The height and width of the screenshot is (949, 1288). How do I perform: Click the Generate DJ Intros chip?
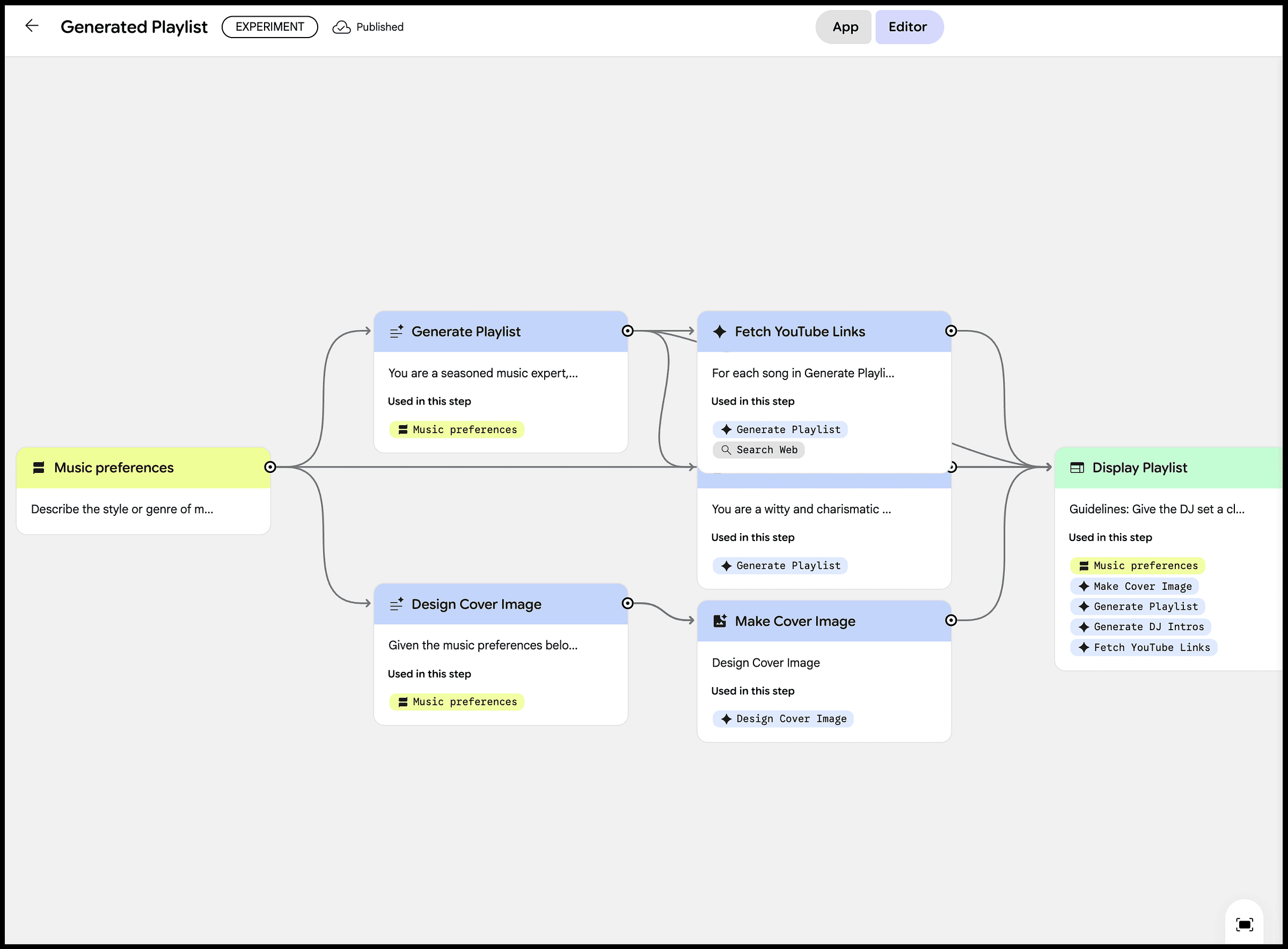tap(1140, 627)
